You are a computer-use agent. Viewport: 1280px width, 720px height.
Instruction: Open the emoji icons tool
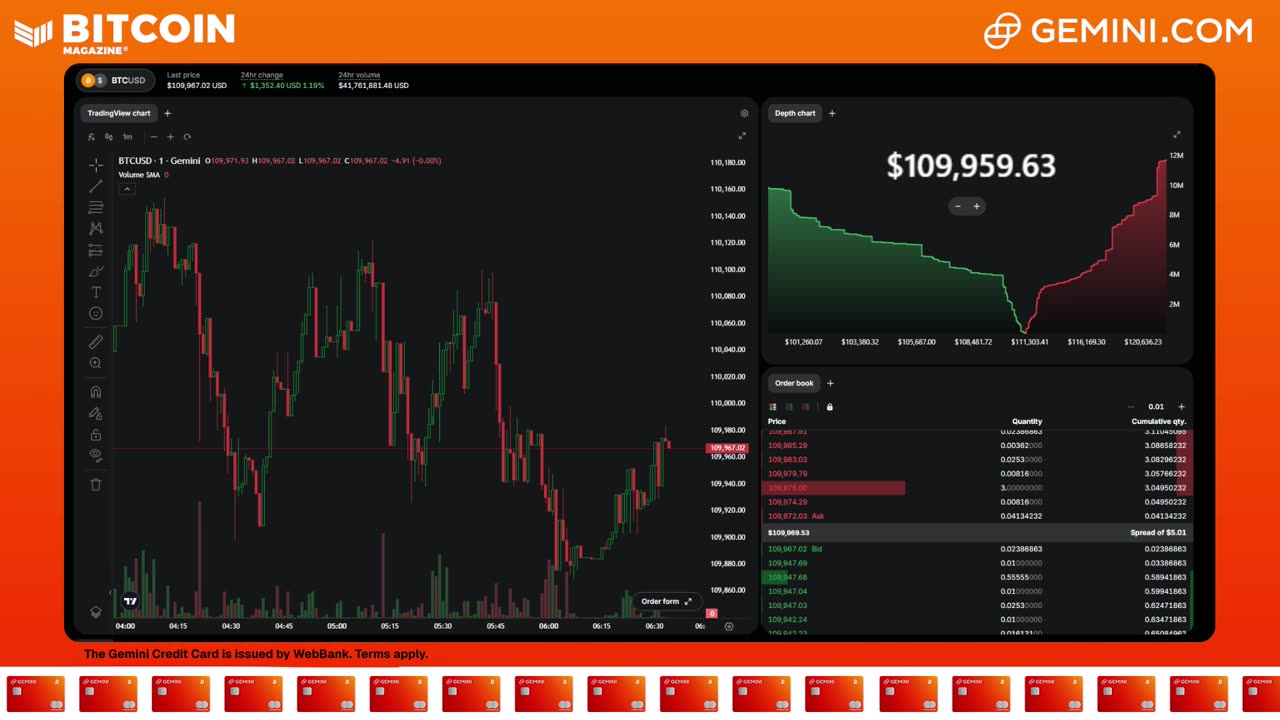click(x=96, y=313)
